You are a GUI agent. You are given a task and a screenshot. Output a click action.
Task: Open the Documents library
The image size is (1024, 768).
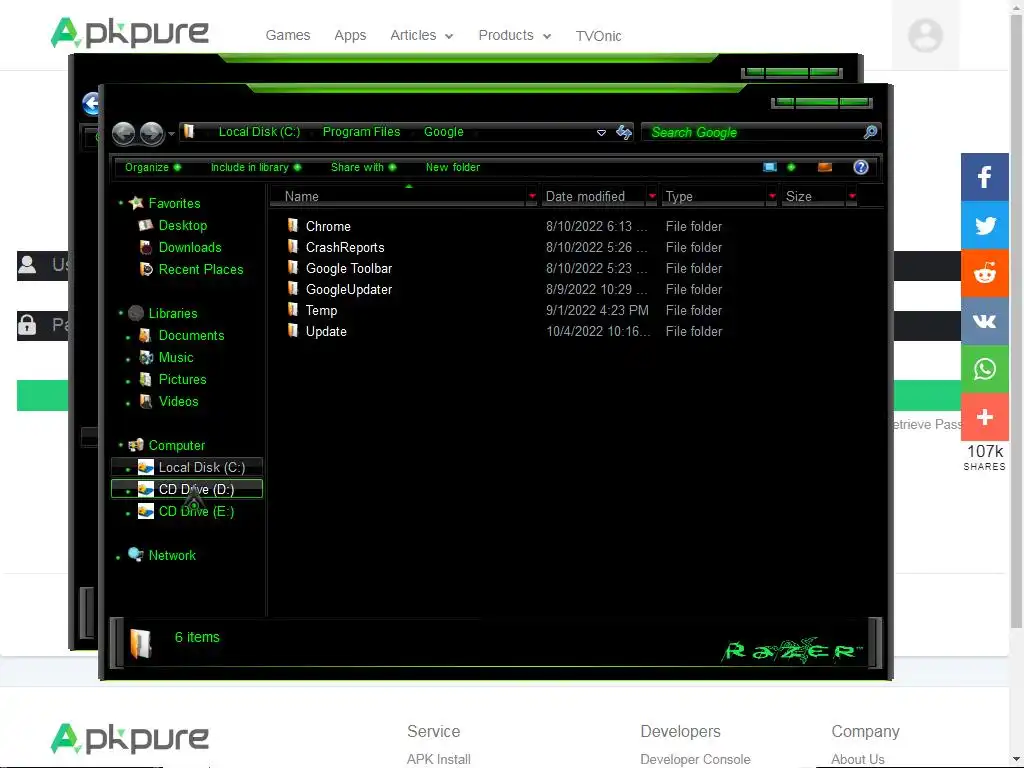coord(191,336)
